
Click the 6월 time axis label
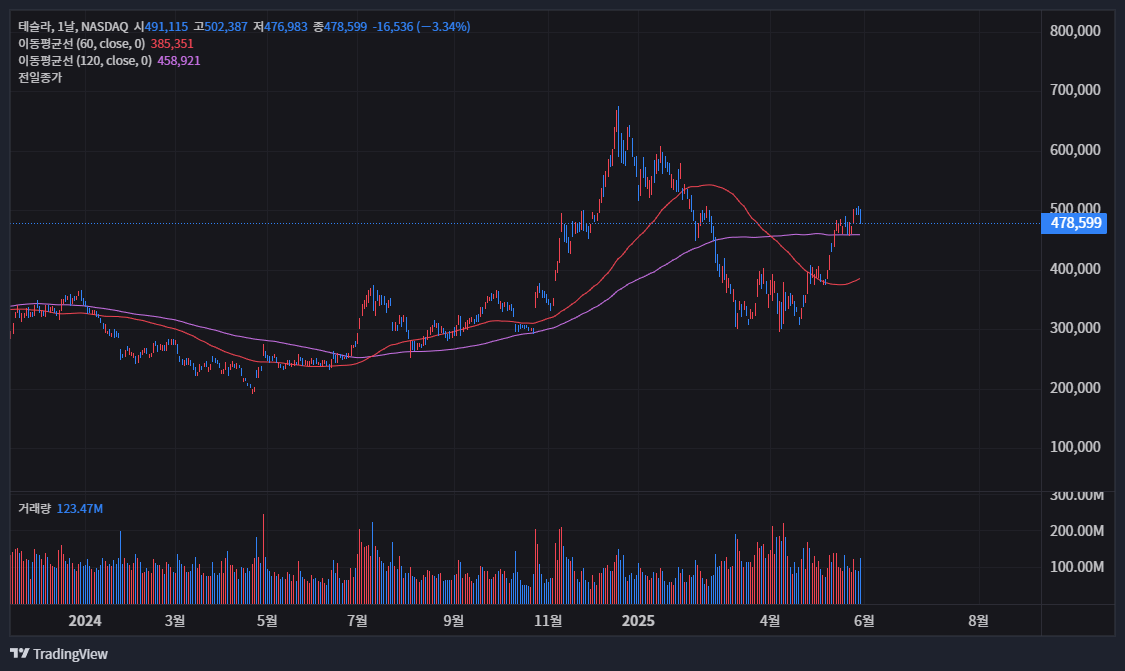864,621
